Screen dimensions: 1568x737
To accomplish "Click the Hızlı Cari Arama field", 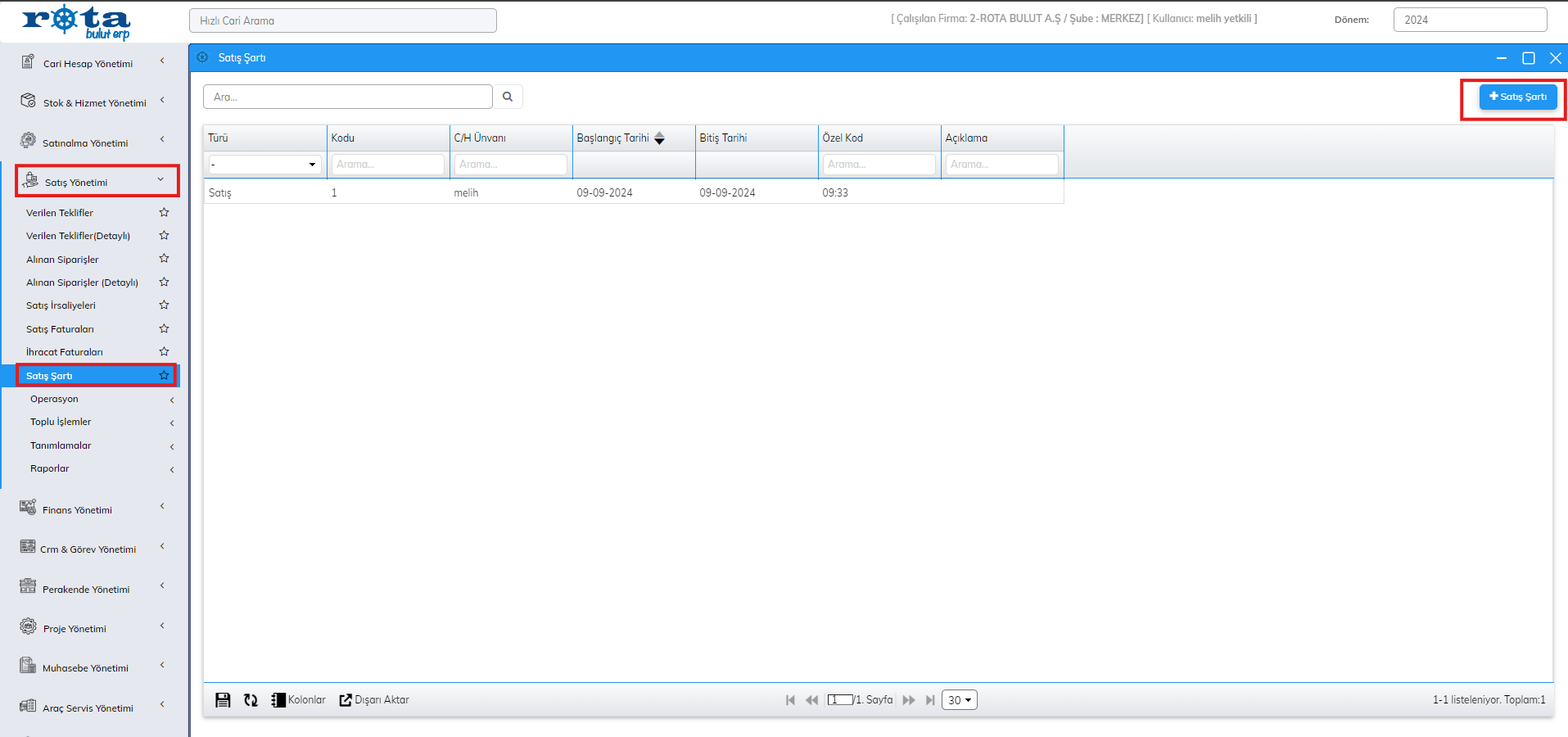I will pyautogui.click(x=342, y=20).
